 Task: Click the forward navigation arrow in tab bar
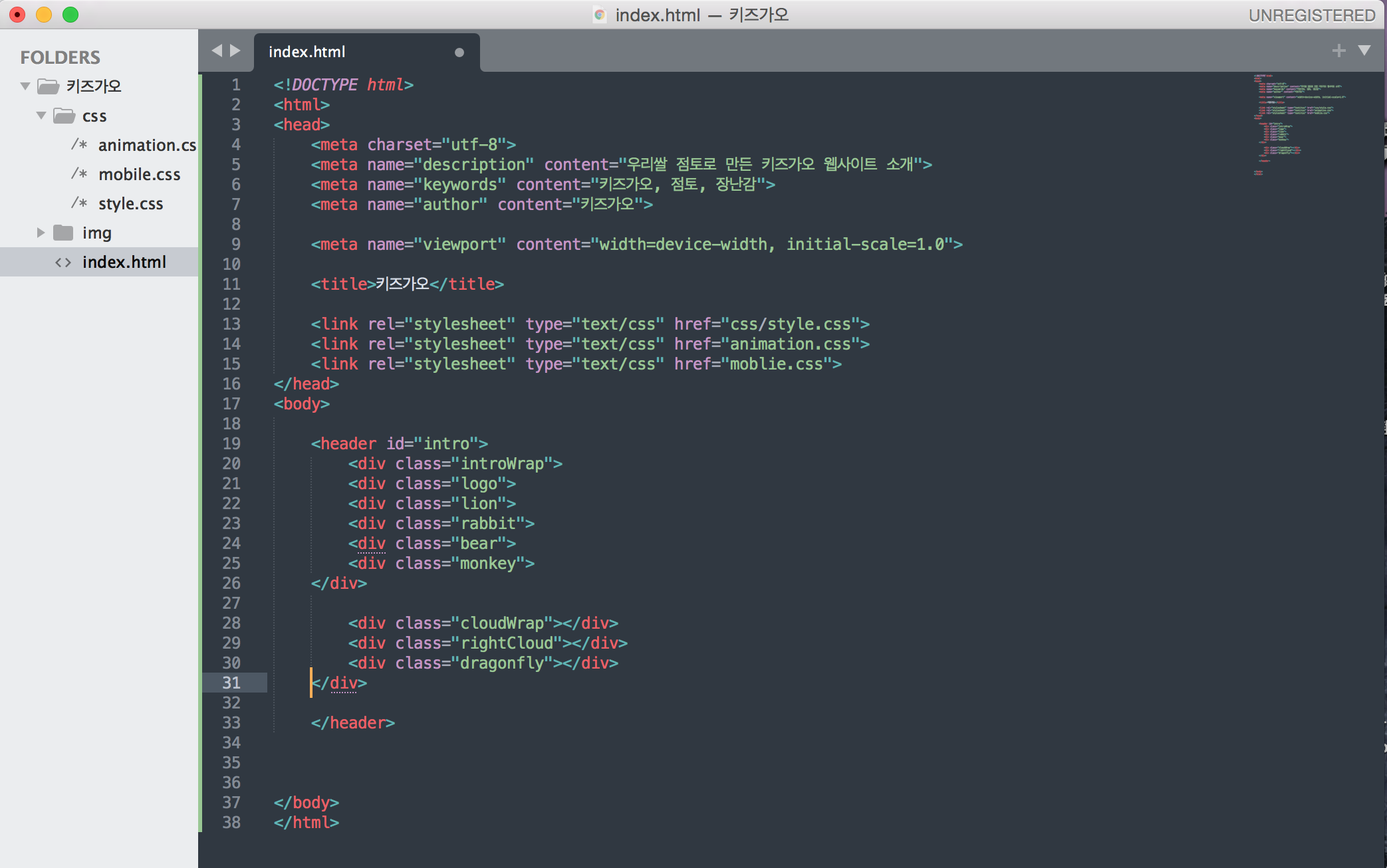[x=235, y=51]
